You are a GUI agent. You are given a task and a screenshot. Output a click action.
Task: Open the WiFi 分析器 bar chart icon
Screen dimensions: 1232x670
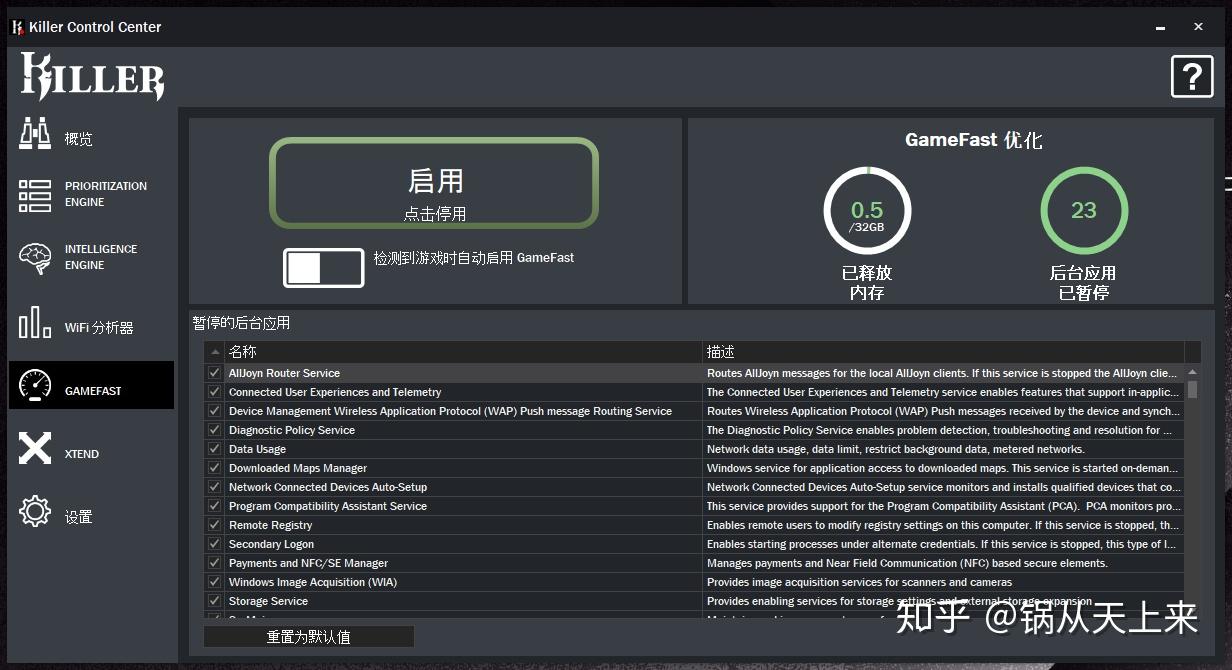point(35,322)
